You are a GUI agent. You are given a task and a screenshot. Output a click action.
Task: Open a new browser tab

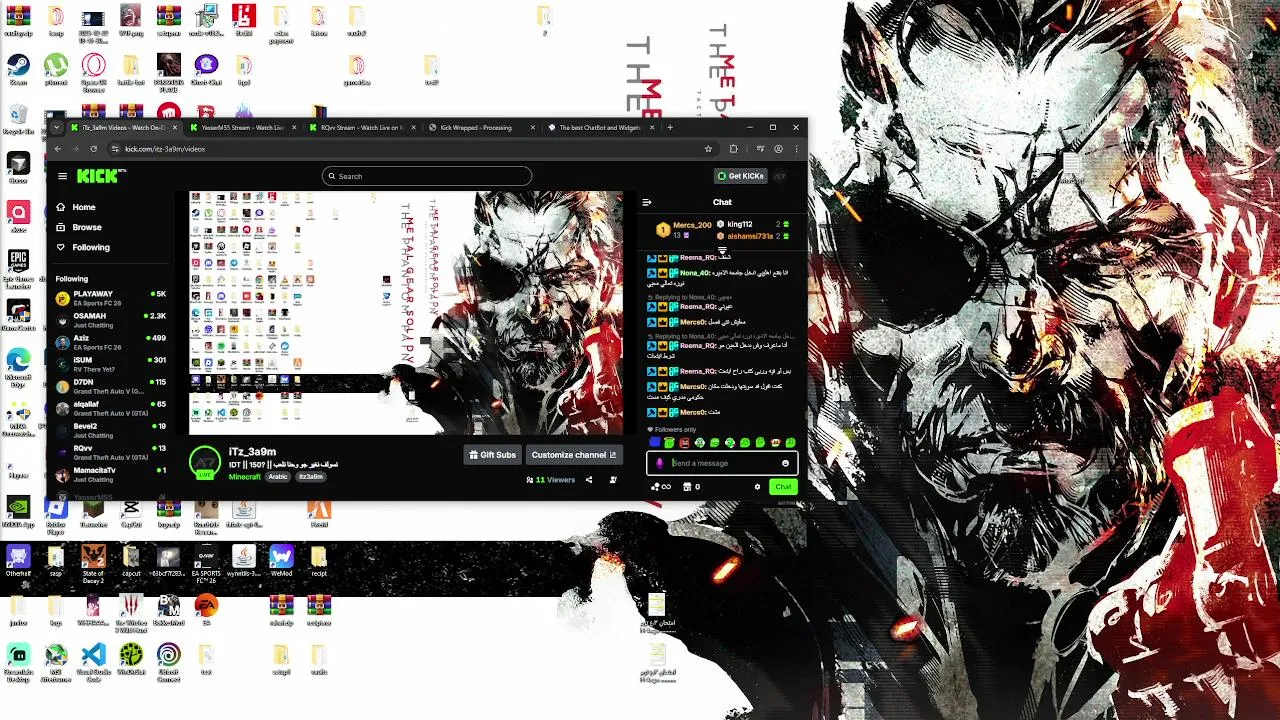coord(670,127)
